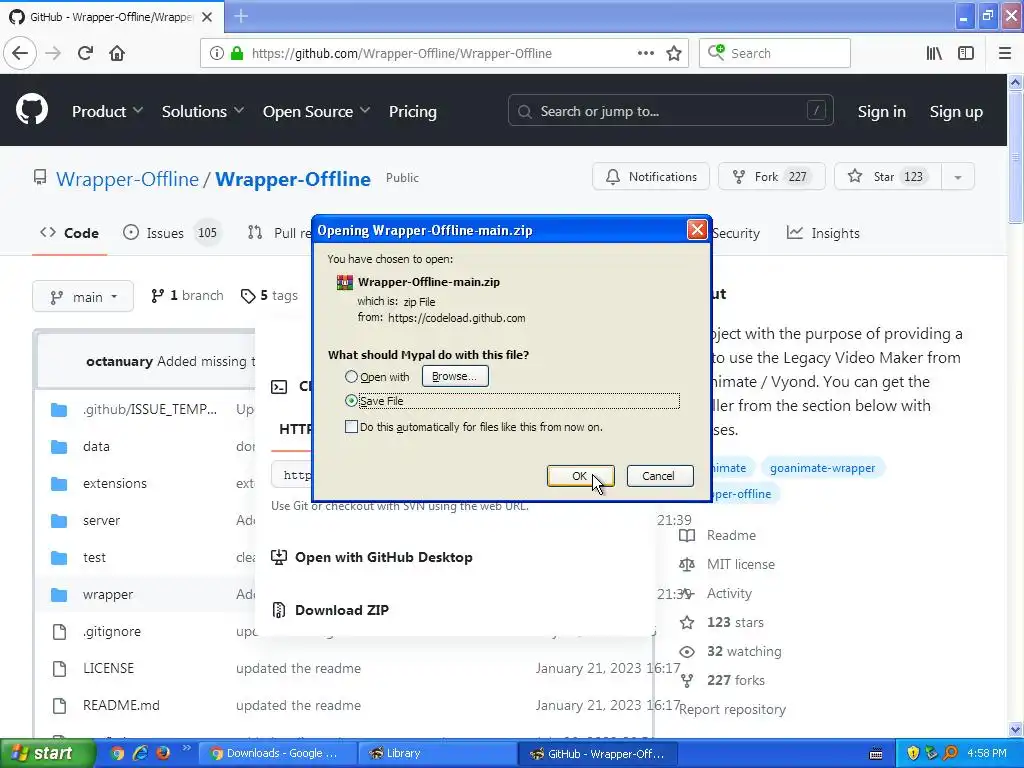Click the Windows start button
The image size is (1024, 768).
click(x=46, y=754)
